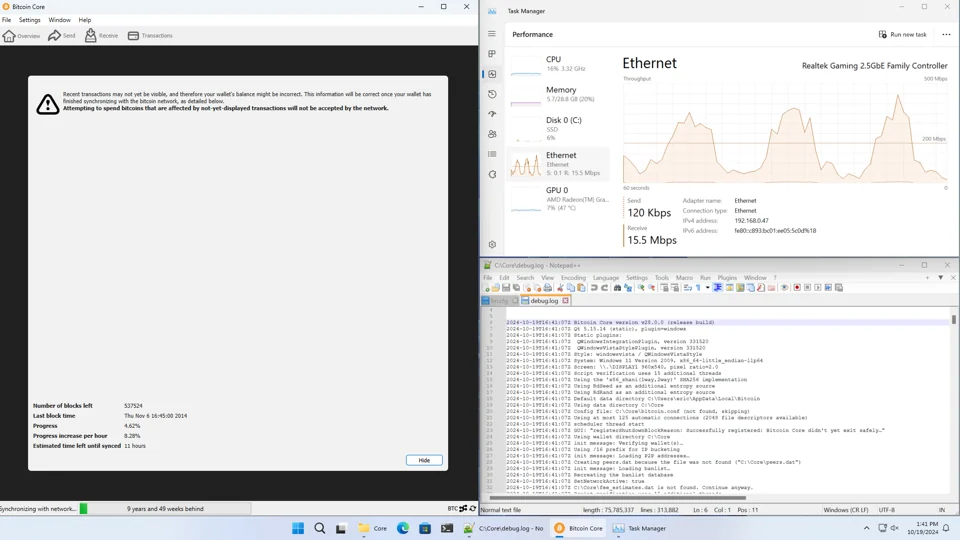
Task: Click Ethernet throughput graph in Task Manager
Action: point(785,133)
